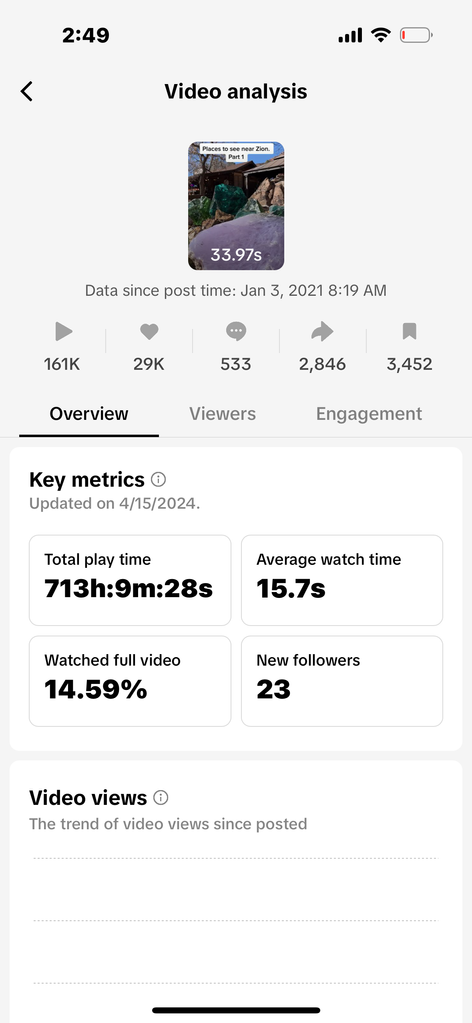The image size is (472, 1023).
Task: Open the Key metrics info icon
Action: click(x=159, y=480)
